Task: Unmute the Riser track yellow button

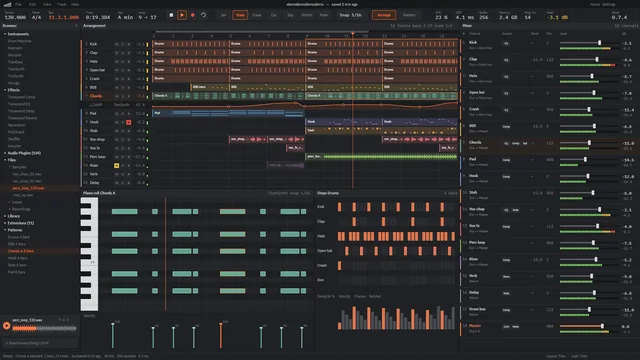Action: 117,165
